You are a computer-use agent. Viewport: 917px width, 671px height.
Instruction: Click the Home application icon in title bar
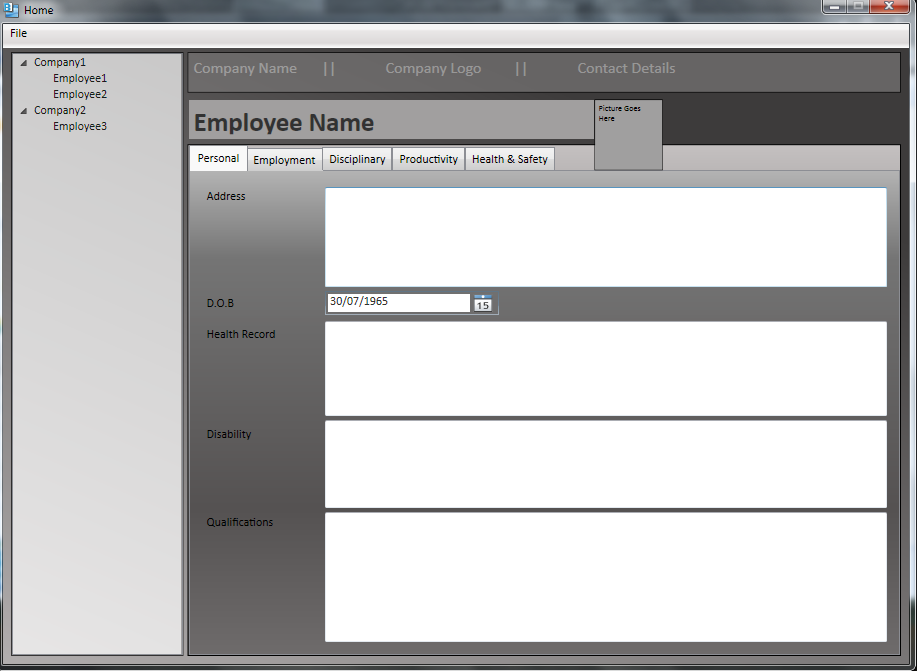coord(11,10)
